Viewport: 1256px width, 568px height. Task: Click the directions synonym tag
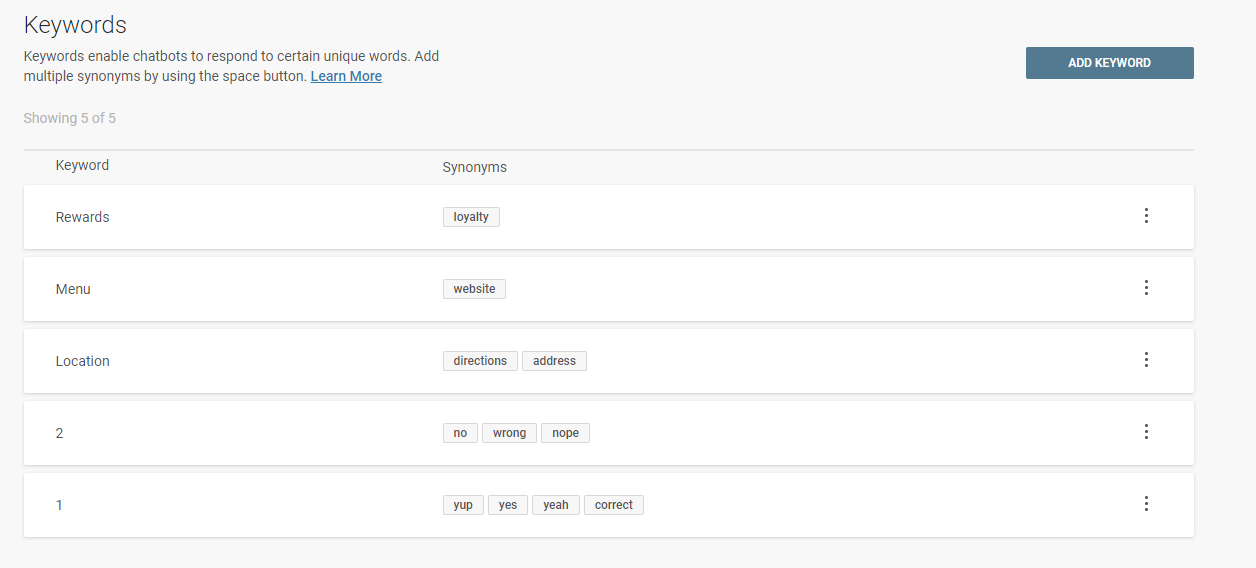coord(480,361)
